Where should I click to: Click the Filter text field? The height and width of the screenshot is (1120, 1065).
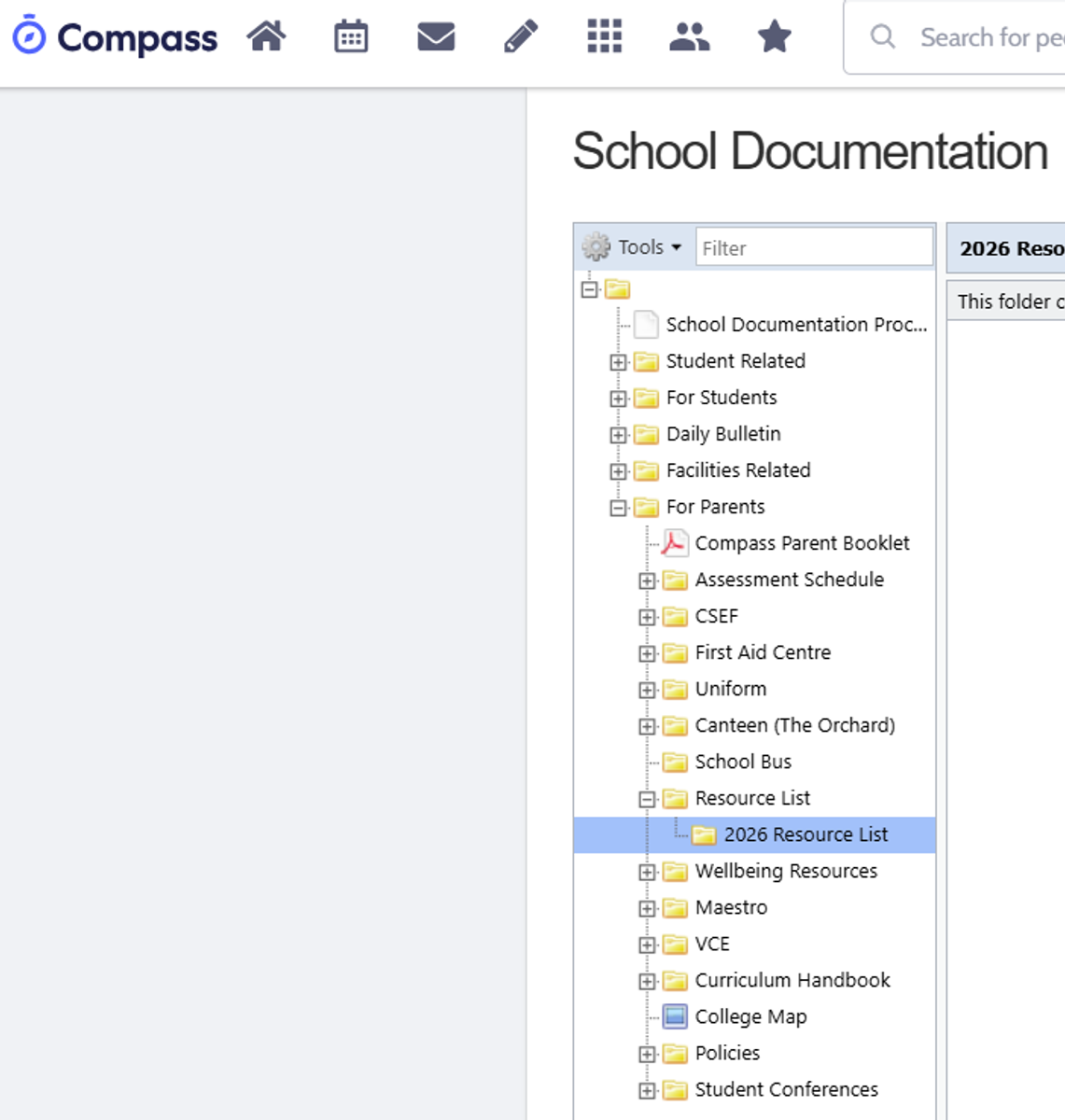click(813, 248)
